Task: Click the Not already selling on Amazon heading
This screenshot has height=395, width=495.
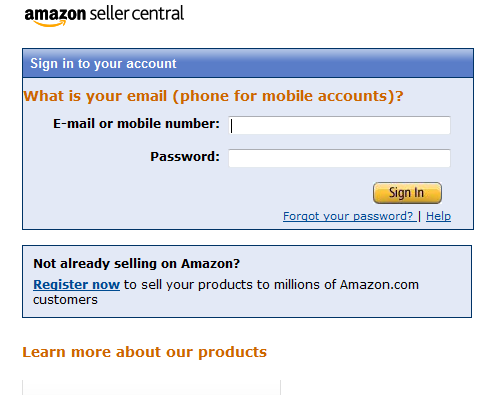Action: [x=137, y=264]
